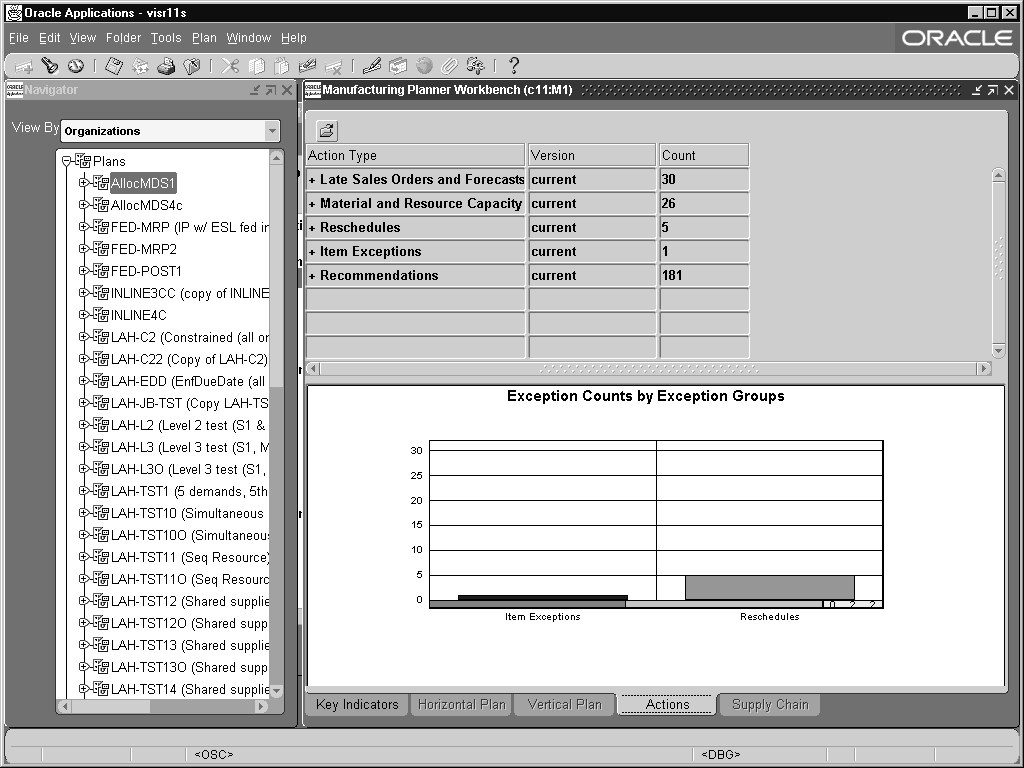Expand the Recommendations action row
Viewport: 1024px width, 768px height.
tap(312, 276)
